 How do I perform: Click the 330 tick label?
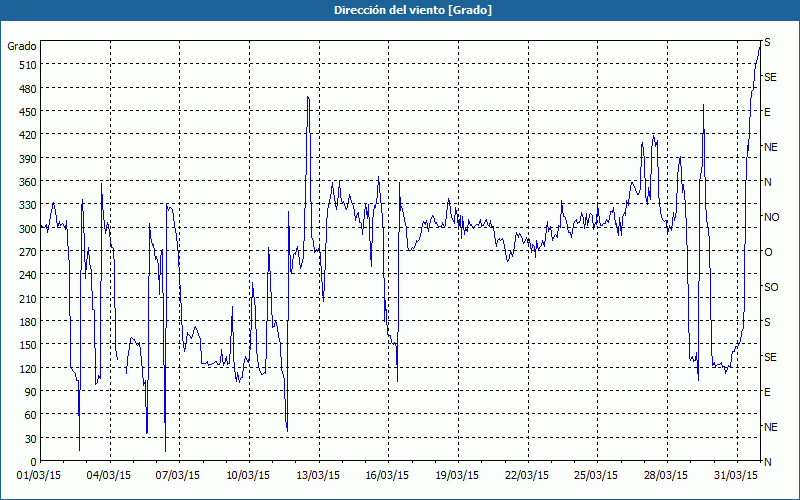28,205
